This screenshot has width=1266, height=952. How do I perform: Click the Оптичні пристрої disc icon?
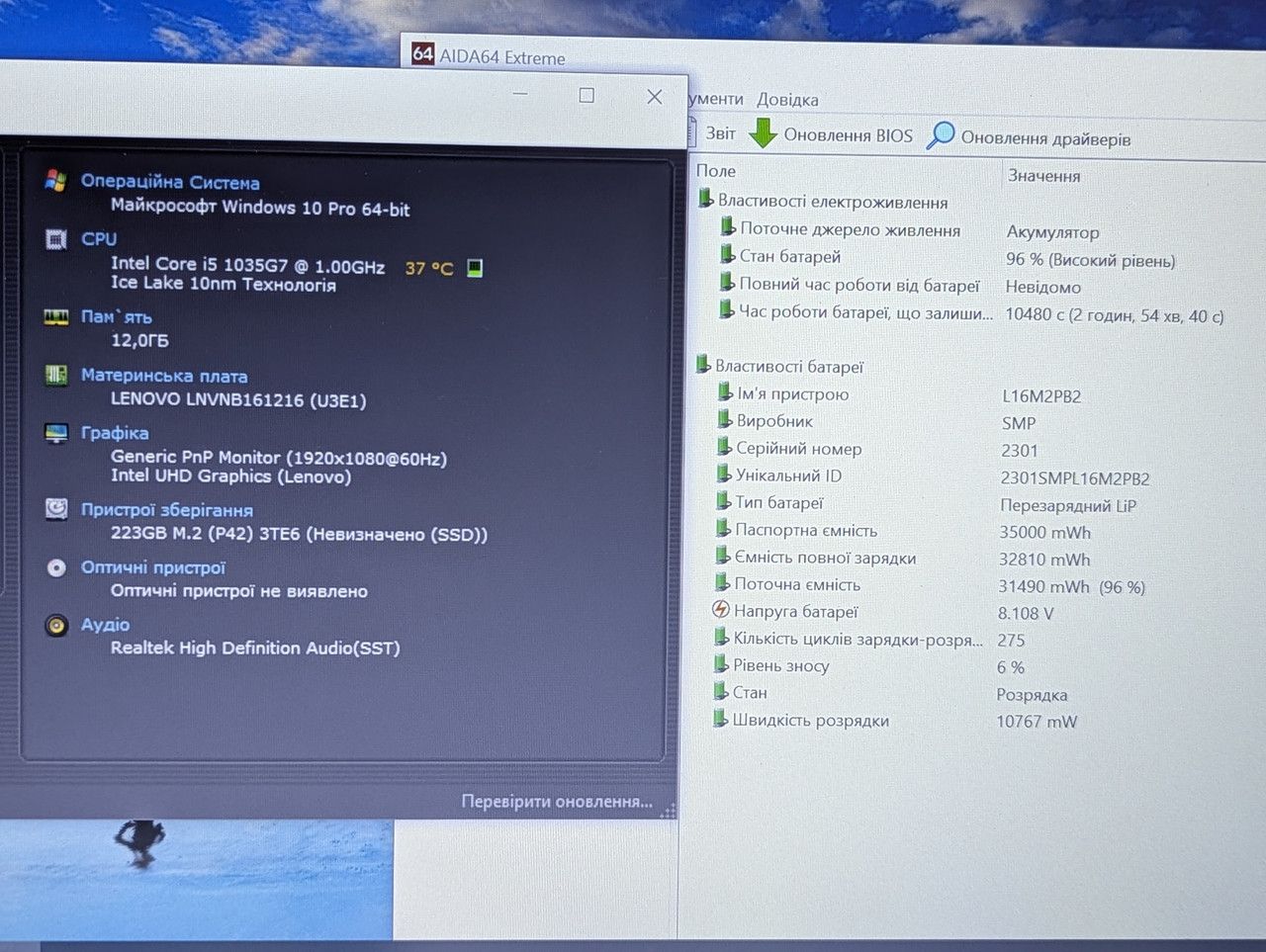[56, 567]
